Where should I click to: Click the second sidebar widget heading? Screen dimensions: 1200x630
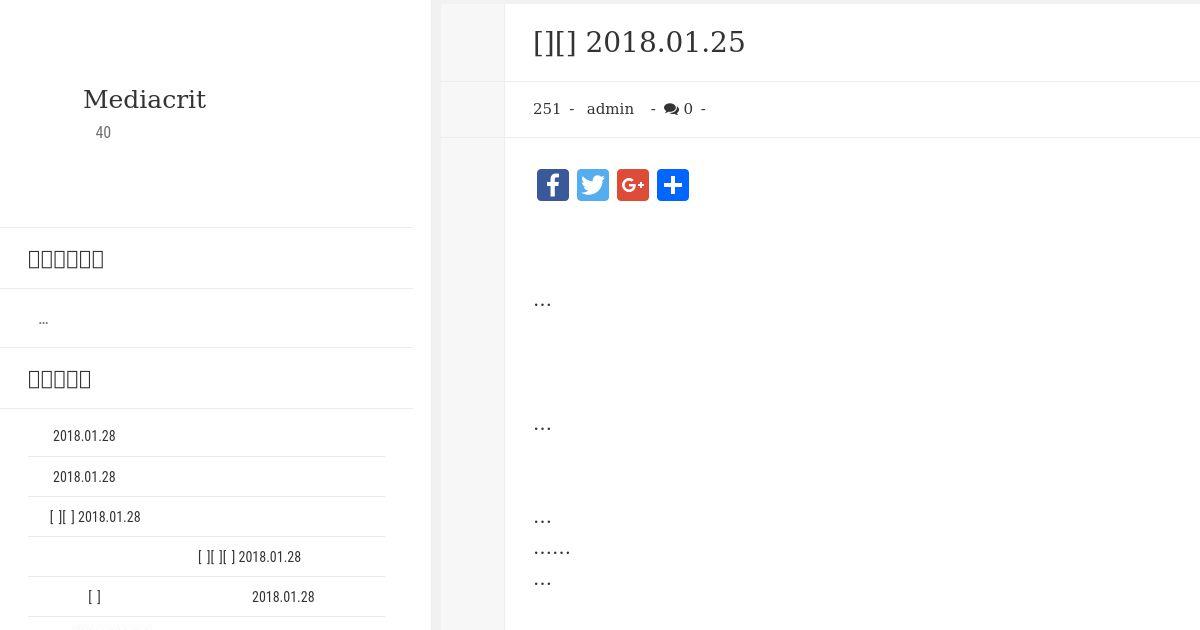[x=60, y=379]
